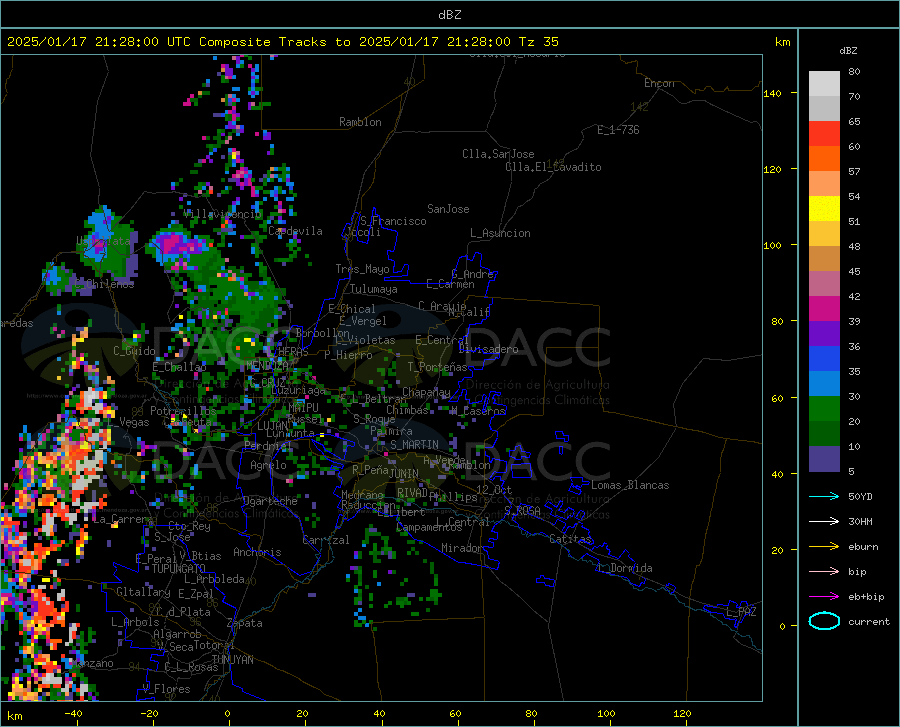Click the cyan 50YD arrow legend icon
Screen dimensions: 900x727
click(x=824, y=496)
